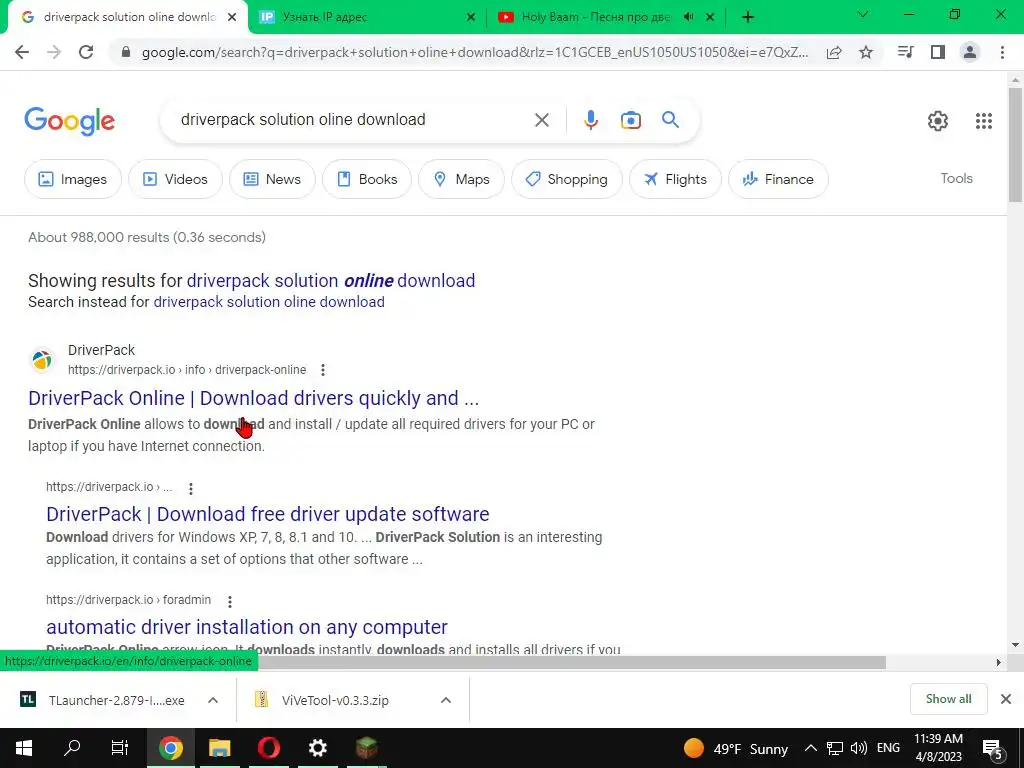This screenshot has height=768, width=1024.
Task: Switch to the Узнать IP адрес tab
Action: point(368,17)
